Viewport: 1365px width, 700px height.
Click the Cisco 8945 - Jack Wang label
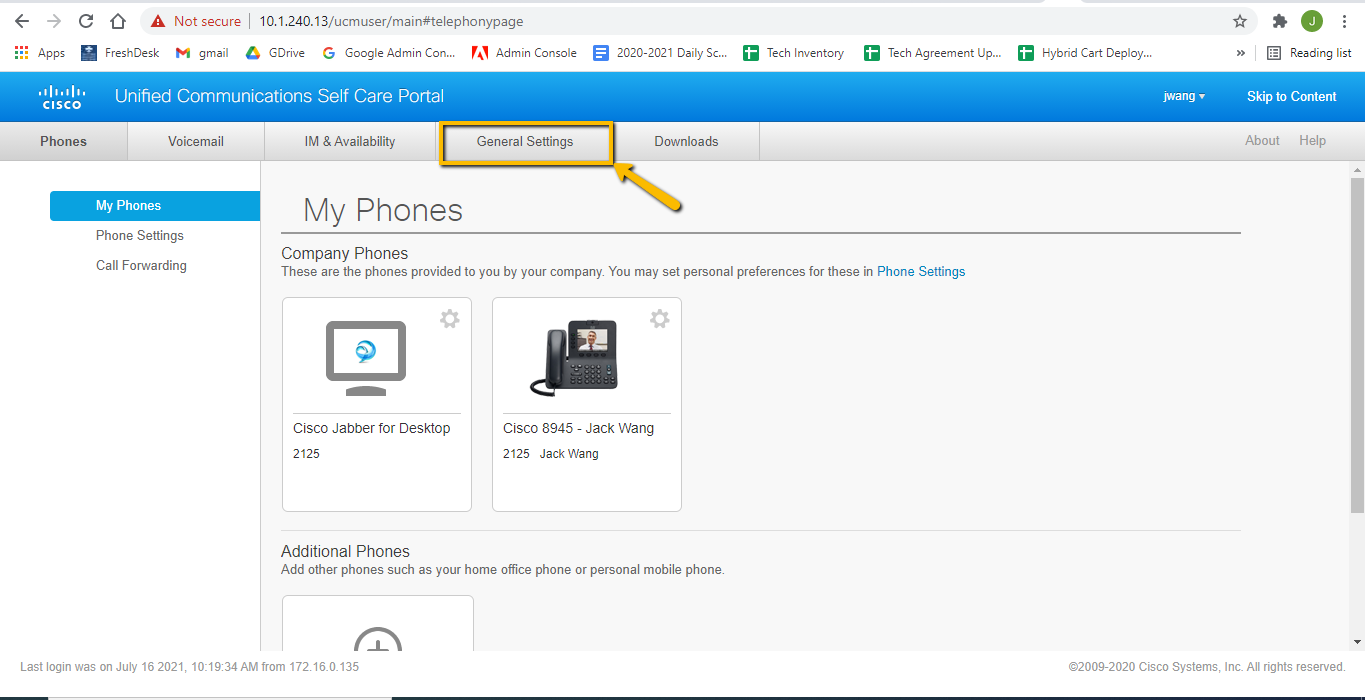[578, 428]
